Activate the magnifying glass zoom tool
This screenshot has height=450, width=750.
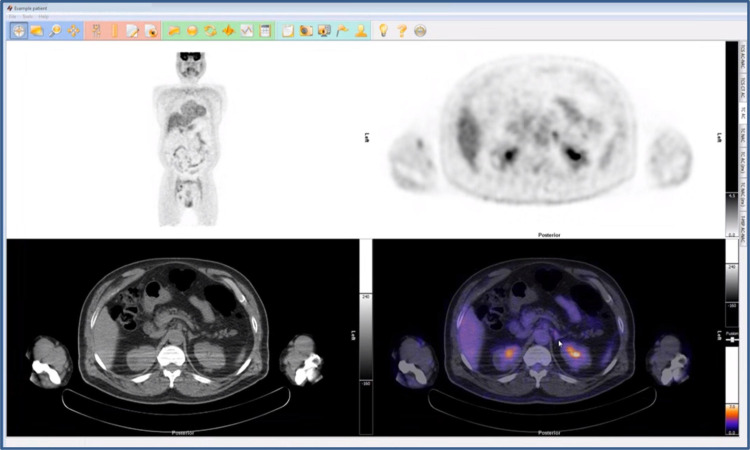click(x=56, y=31)
